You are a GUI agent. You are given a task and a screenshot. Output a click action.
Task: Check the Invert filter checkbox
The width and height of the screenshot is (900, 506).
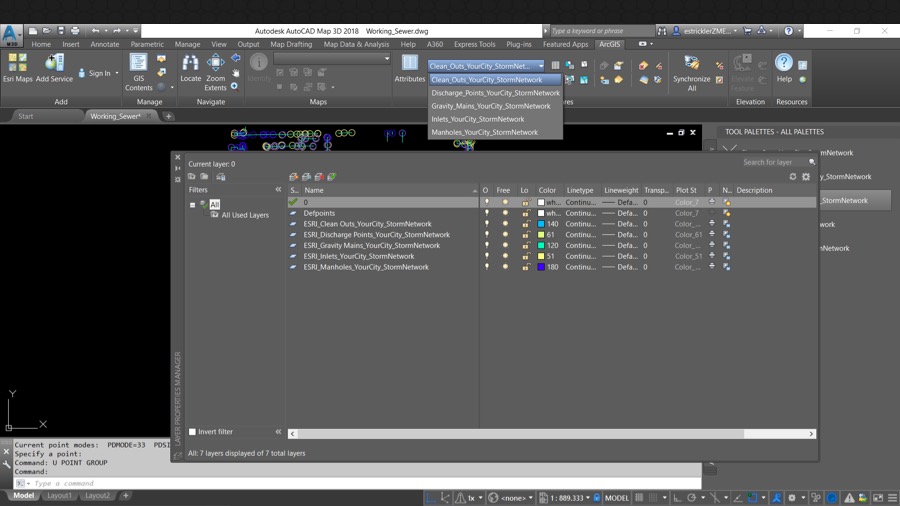pos(193,431)
